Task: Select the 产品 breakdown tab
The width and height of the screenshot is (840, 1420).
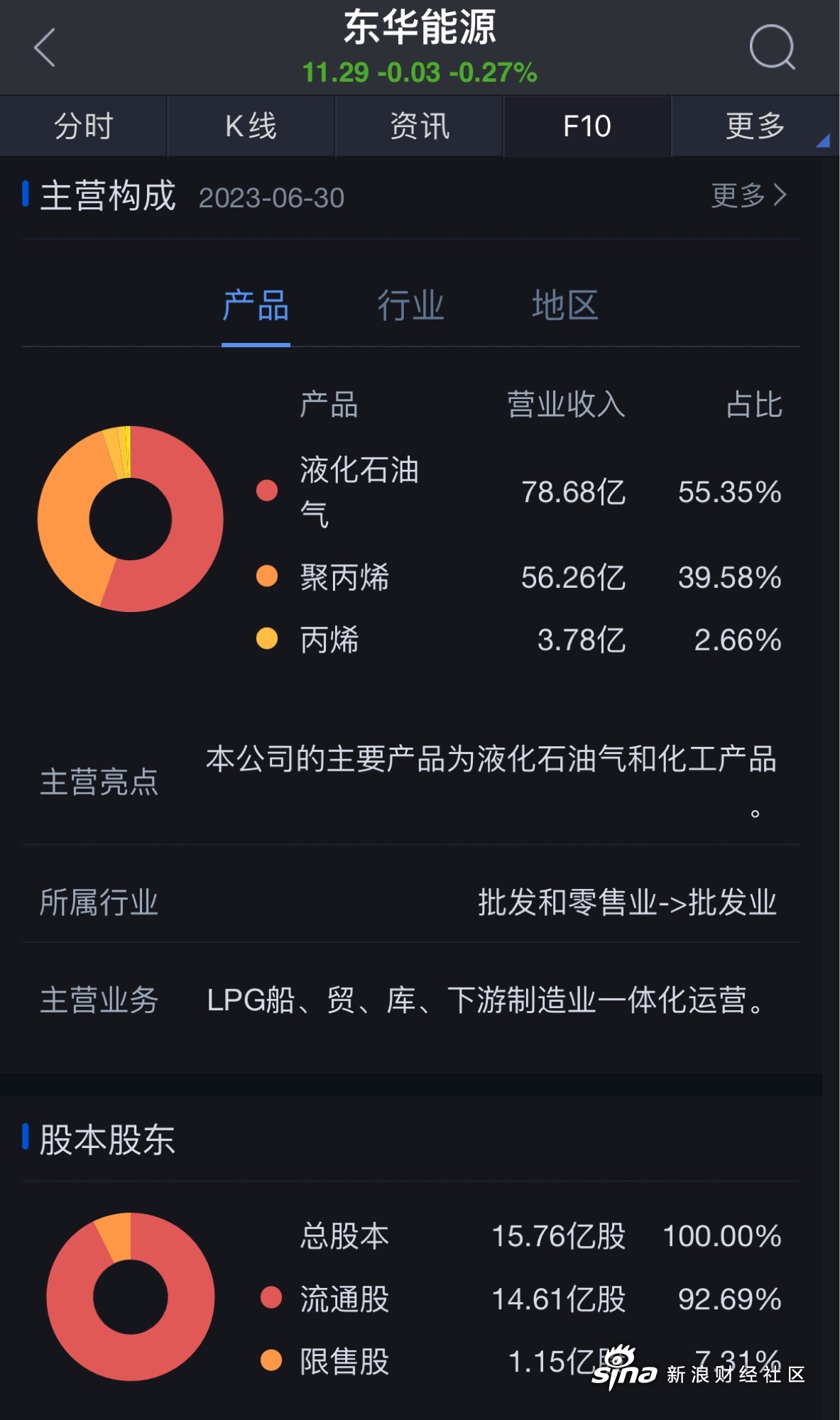Action: coord(256,306)
